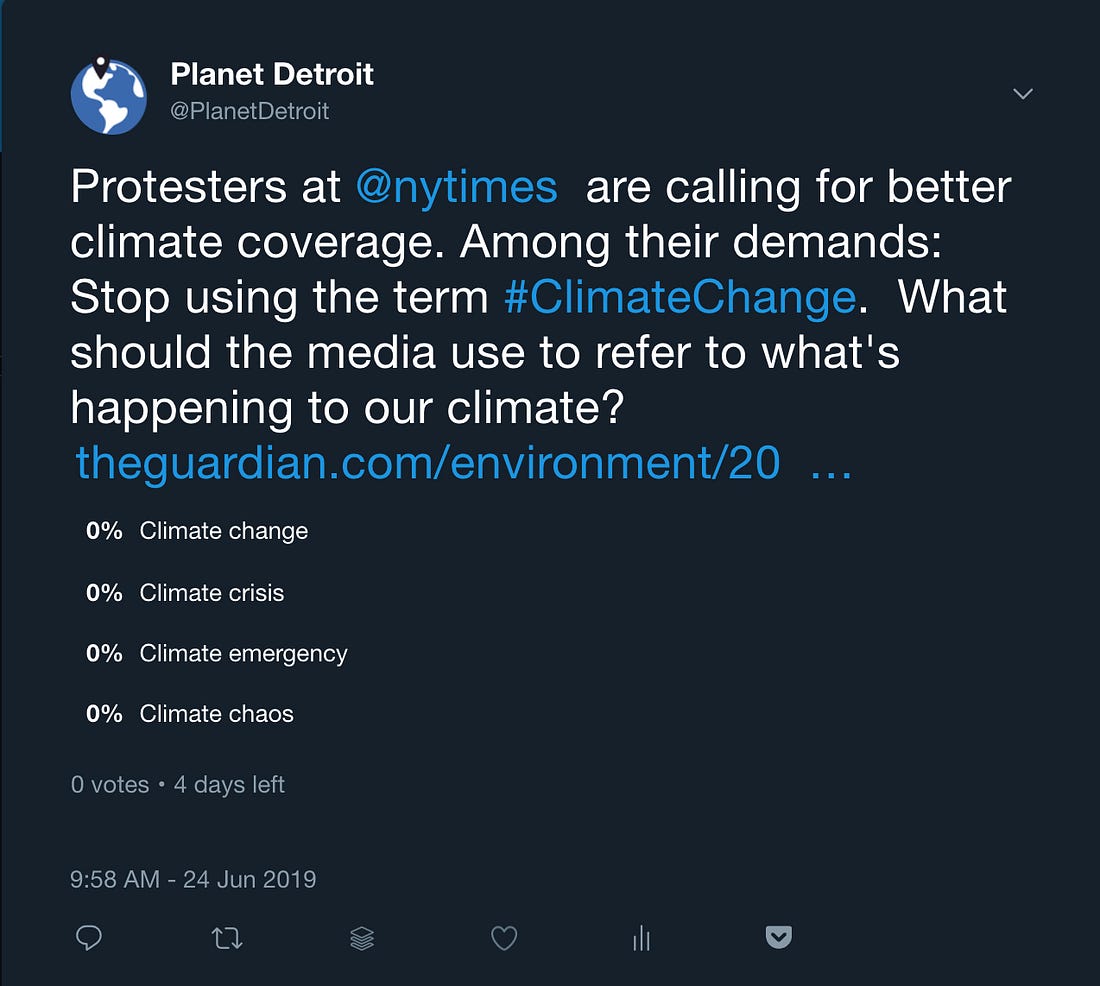Open the #ClimateChange hashtag
Screen dimensions: 1100x986
680,298
